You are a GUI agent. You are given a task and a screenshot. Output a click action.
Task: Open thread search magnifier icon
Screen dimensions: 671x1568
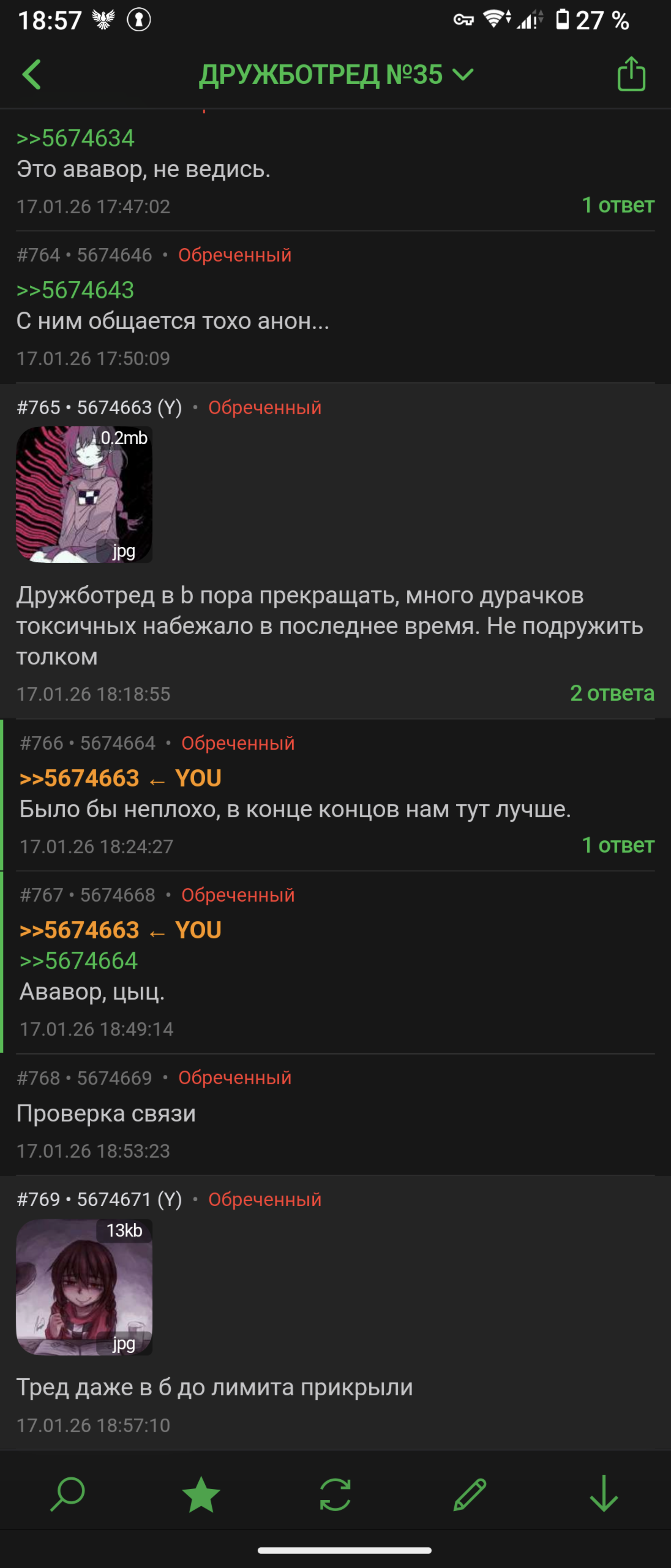(67, 1494)
